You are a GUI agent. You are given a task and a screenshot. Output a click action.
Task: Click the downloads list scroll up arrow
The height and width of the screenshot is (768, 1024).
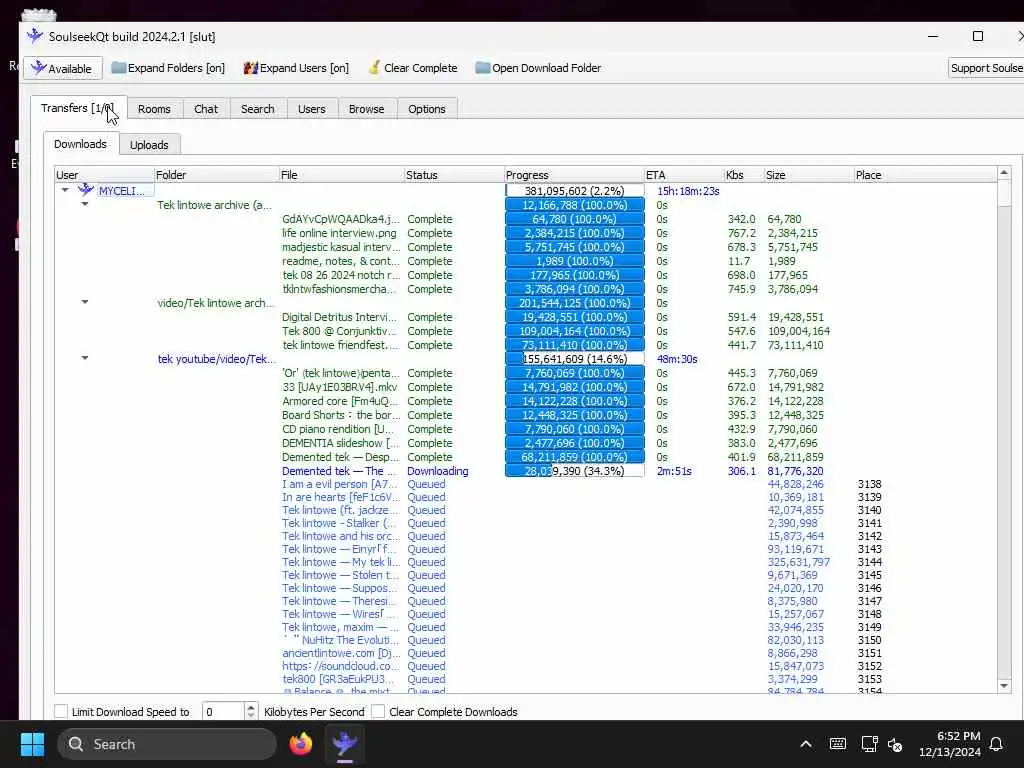[1004, 173]
